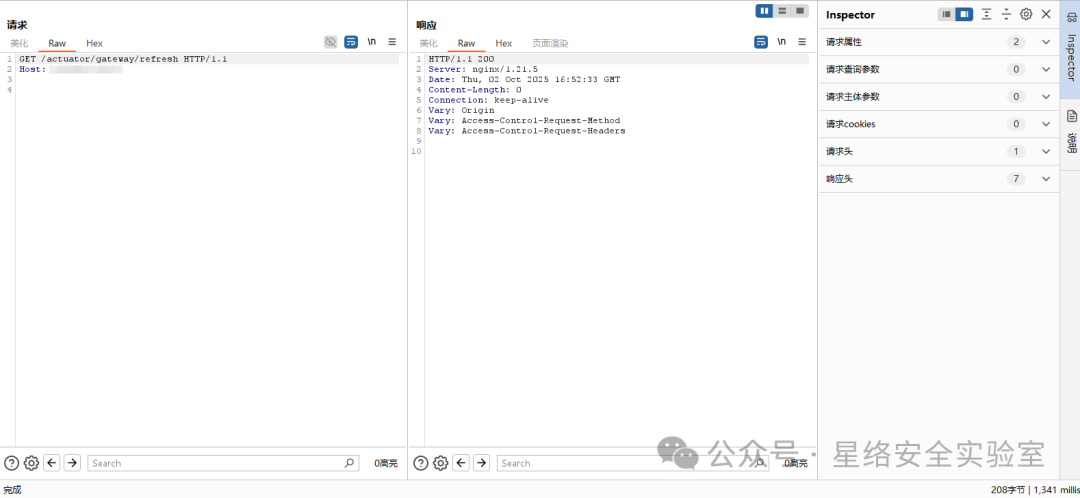1080x498 pixels.
Task: Go to next match in response search
Action: click(x=481, y=463)
